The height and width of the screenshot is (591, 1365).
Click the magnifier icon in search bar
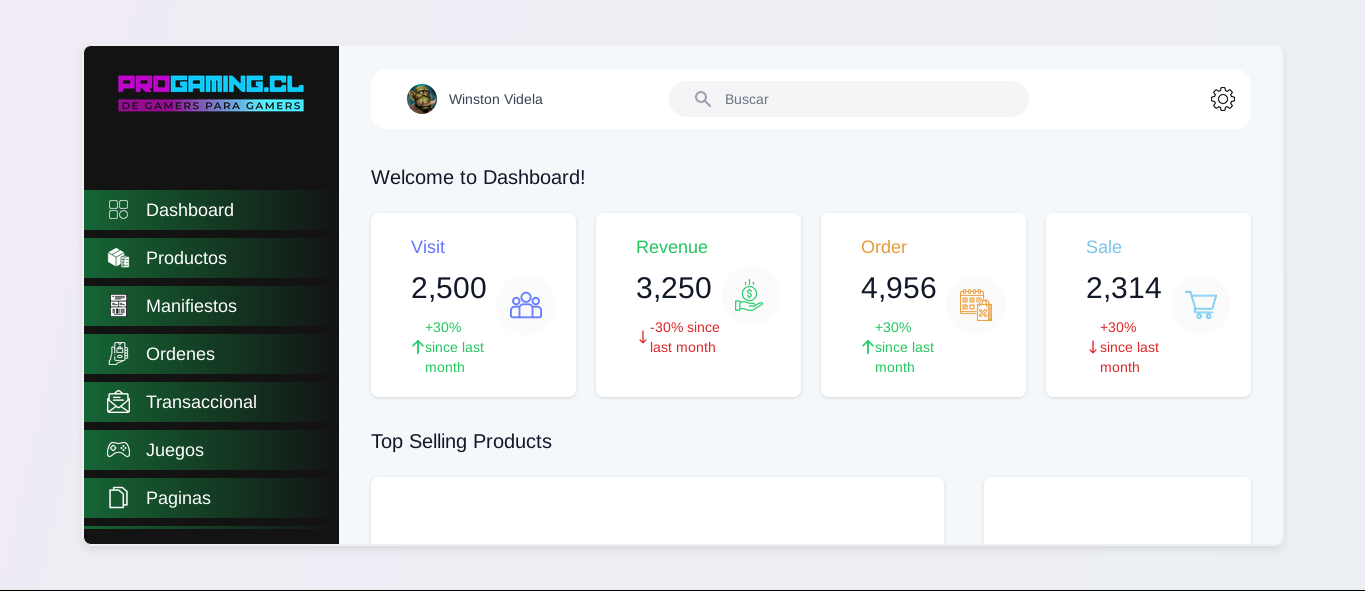[x=703, y=99]
